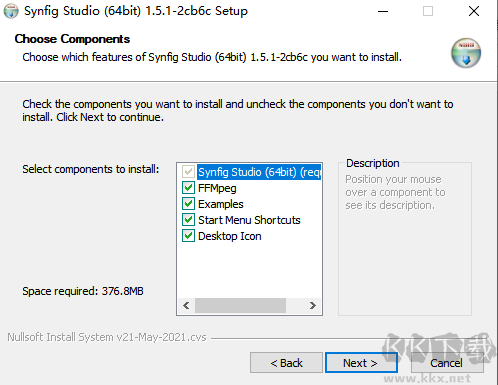Continue installation with Next button
Image resolution: width=498 pixels, height=385 pixels.
361,363
